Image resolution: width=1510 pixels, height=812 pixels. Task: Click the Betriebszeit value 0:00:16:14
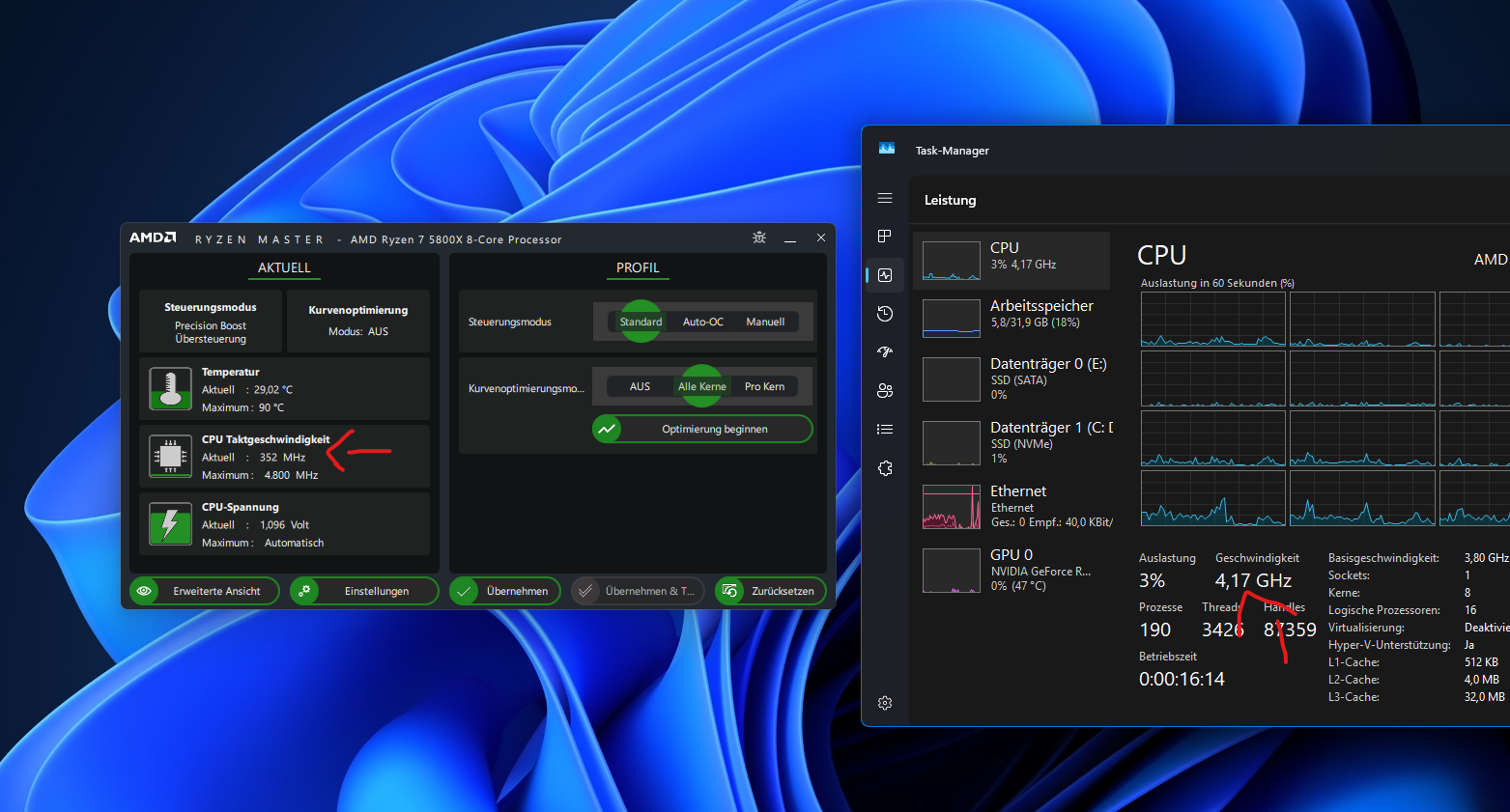coord(1182,679)
